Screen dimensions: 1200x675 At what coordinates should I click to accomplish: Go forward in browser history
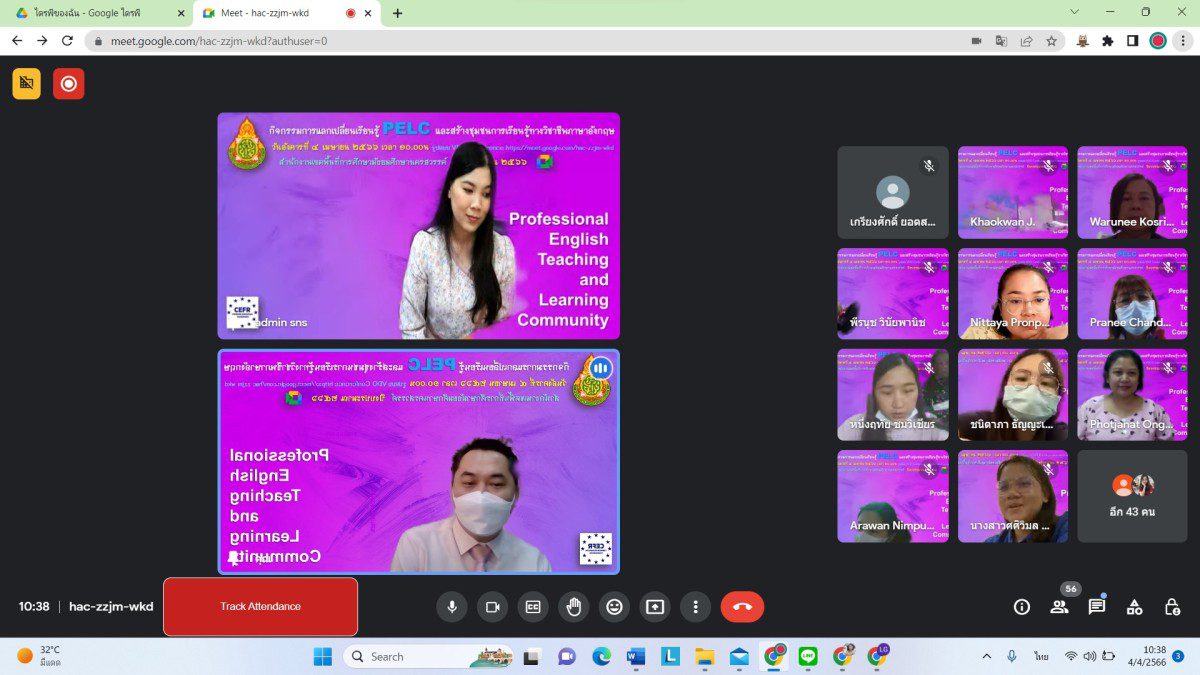[42, 41]
